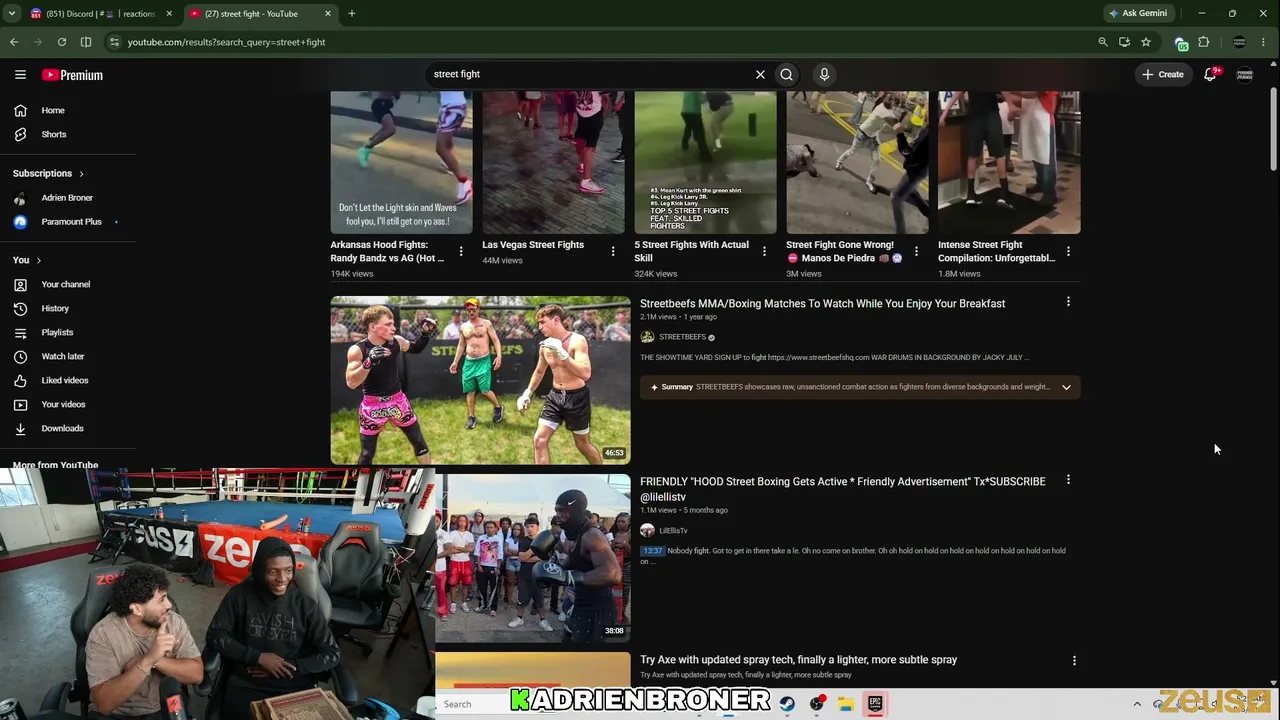This screenshot has width=1280, height=720.
Task: Open Steam from the taskbar
Action: click(787, 704)
